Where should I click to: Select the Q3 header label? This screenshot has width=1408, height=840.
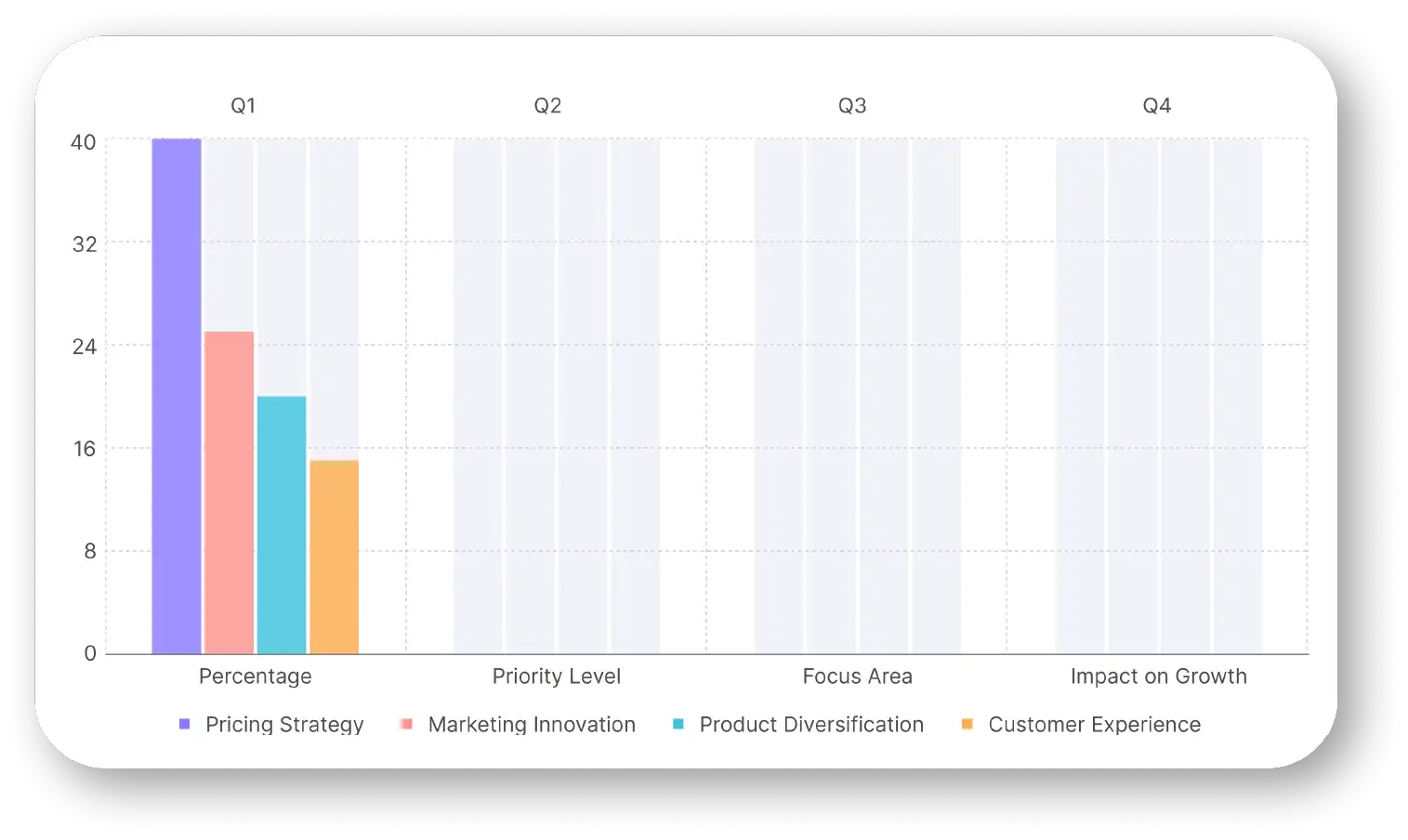(852, 106)
